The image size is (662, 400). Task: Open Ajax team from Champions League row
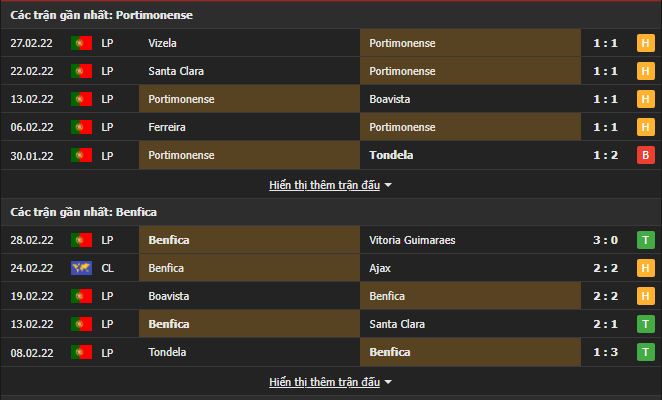click(381, 268)
